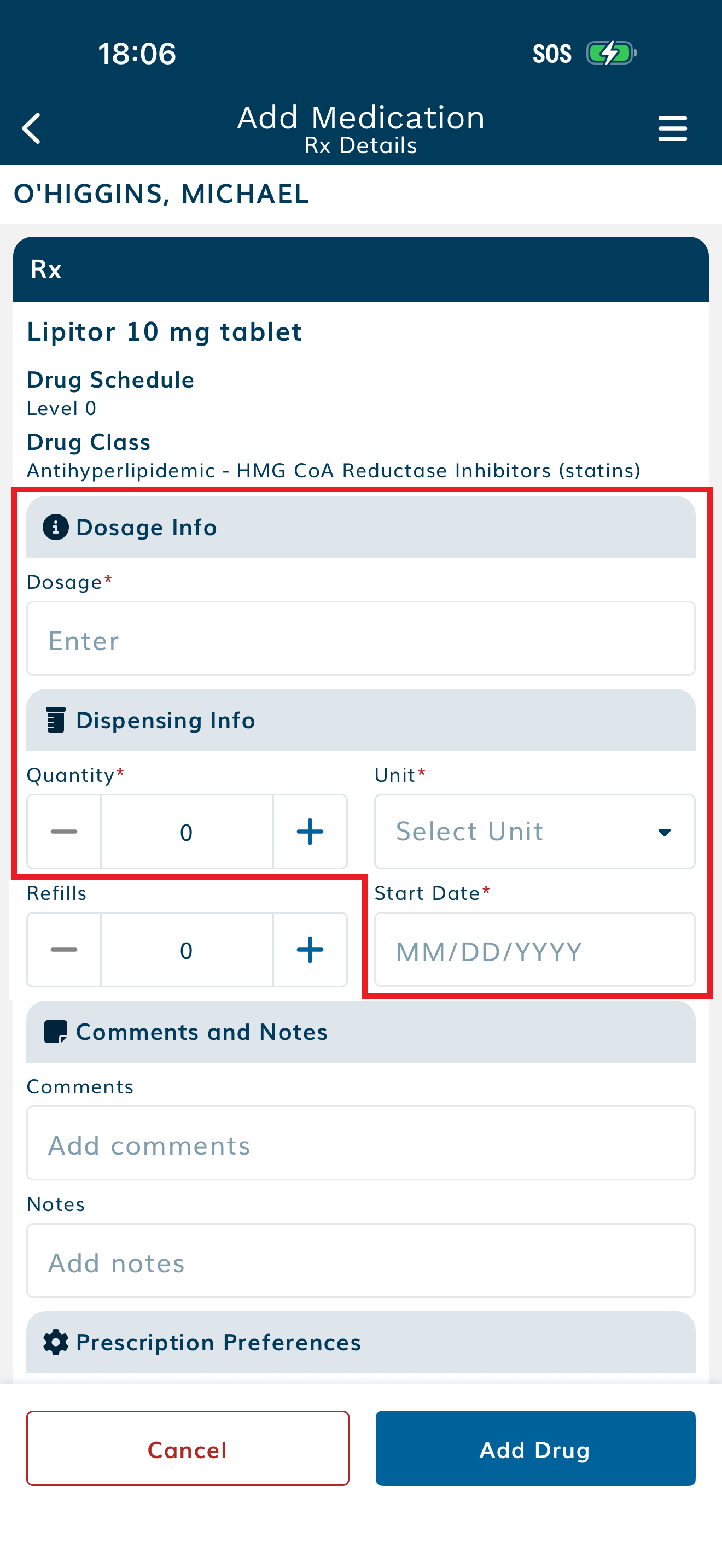
Task: Increase Refills with plus button
Action: click(310, 950)
